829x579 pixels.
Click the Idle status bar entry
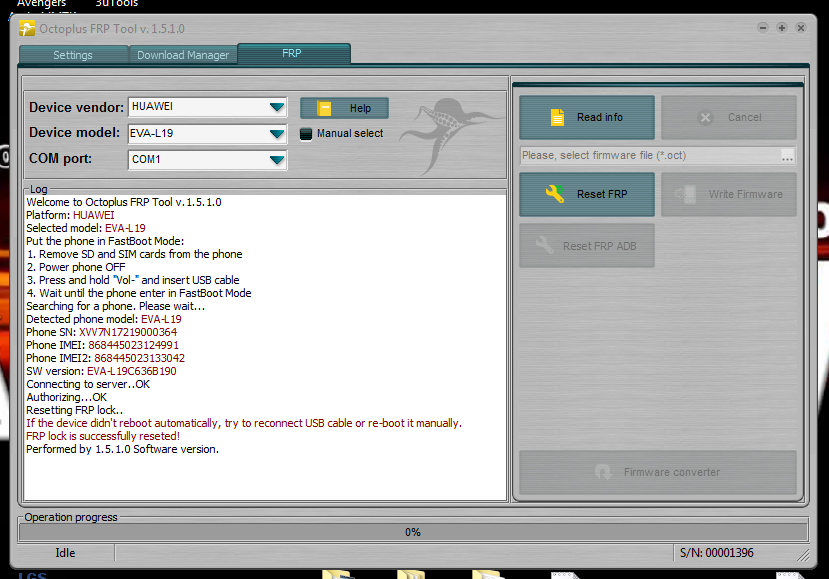[x=65, y=553]
